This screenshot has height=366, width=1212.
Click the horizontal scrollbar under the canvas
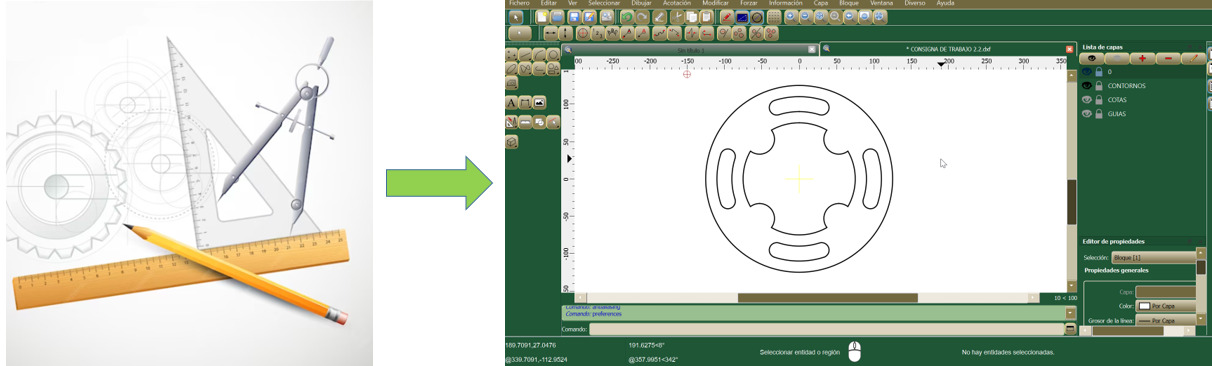click(808, 298)
